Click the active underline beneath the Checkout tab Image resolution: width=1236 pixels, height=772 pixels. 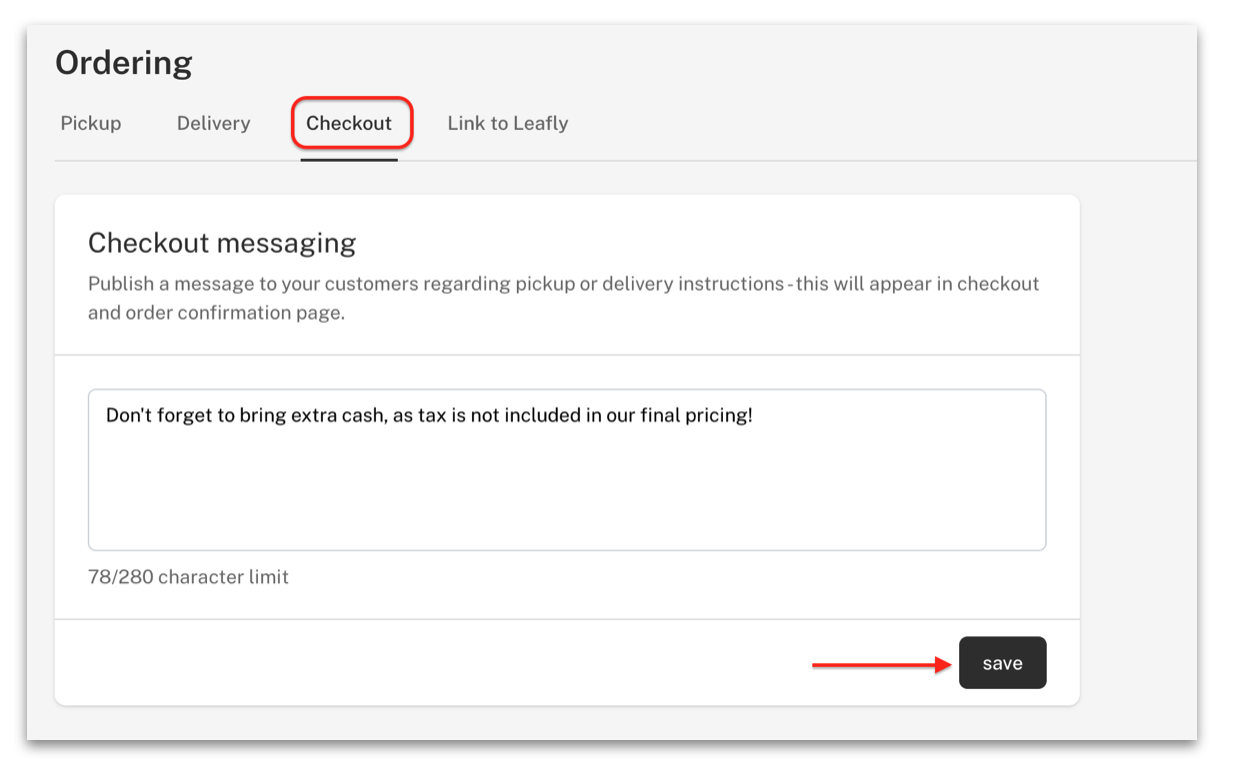[349, 158]
